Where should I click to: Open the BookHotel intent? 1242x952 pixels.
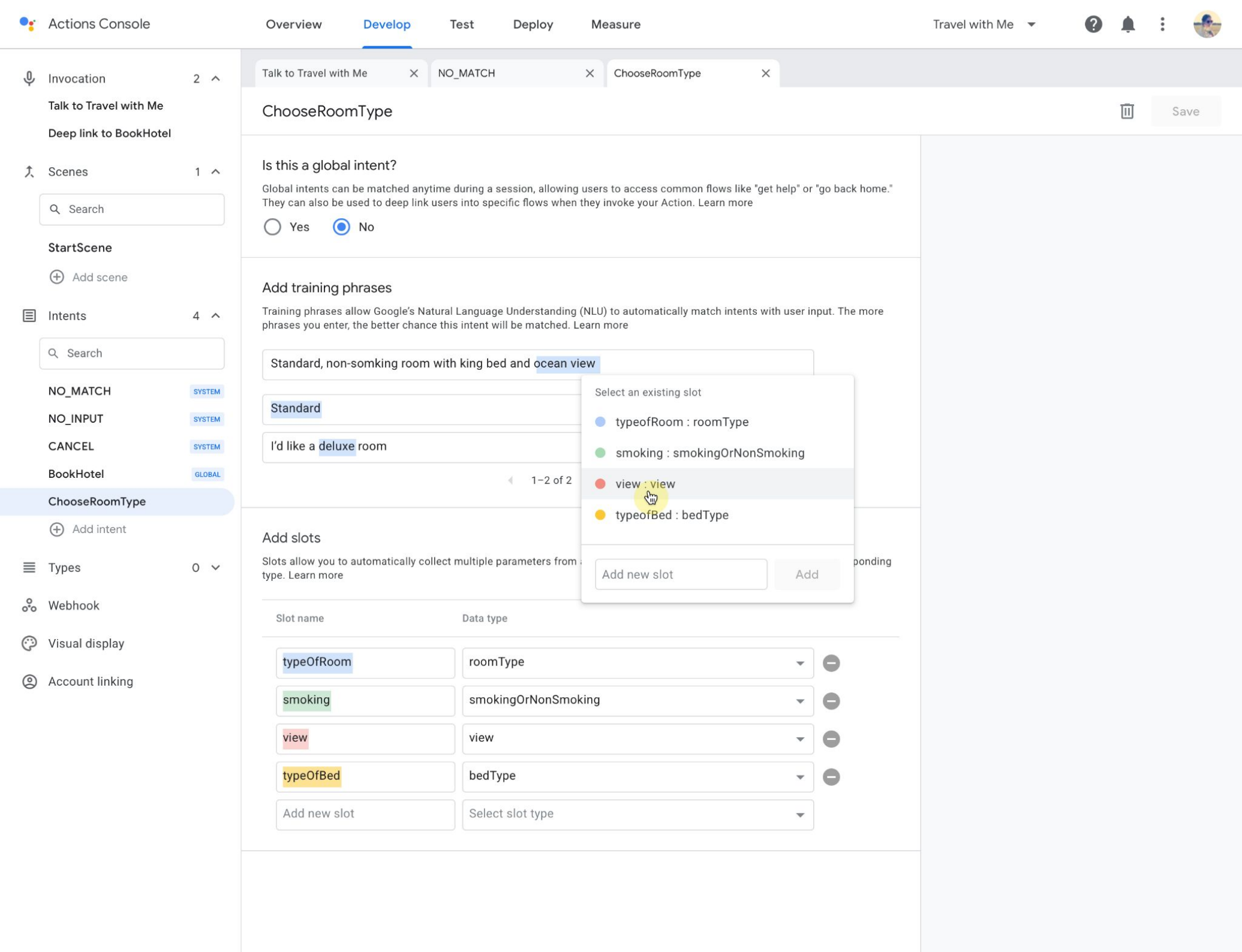tap(76, 474)
